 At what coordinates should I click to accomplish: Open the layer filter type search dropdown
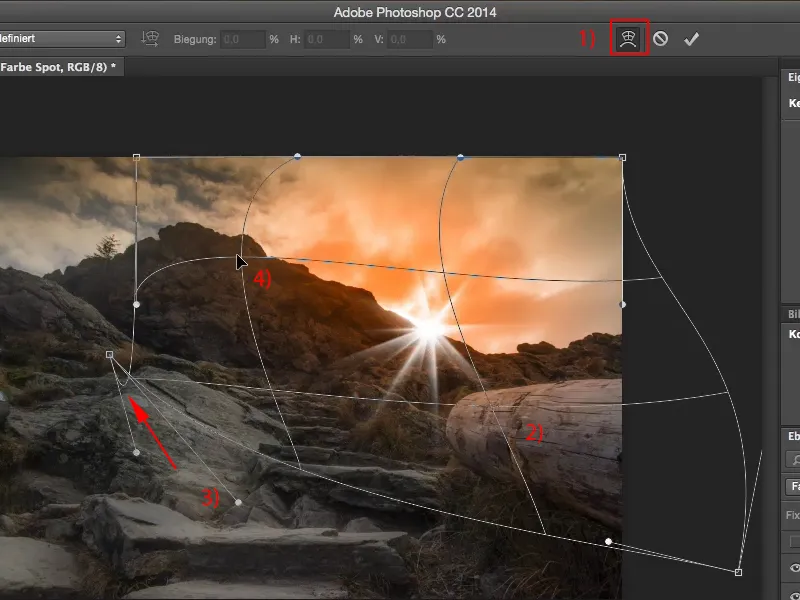tap(794, 460)
